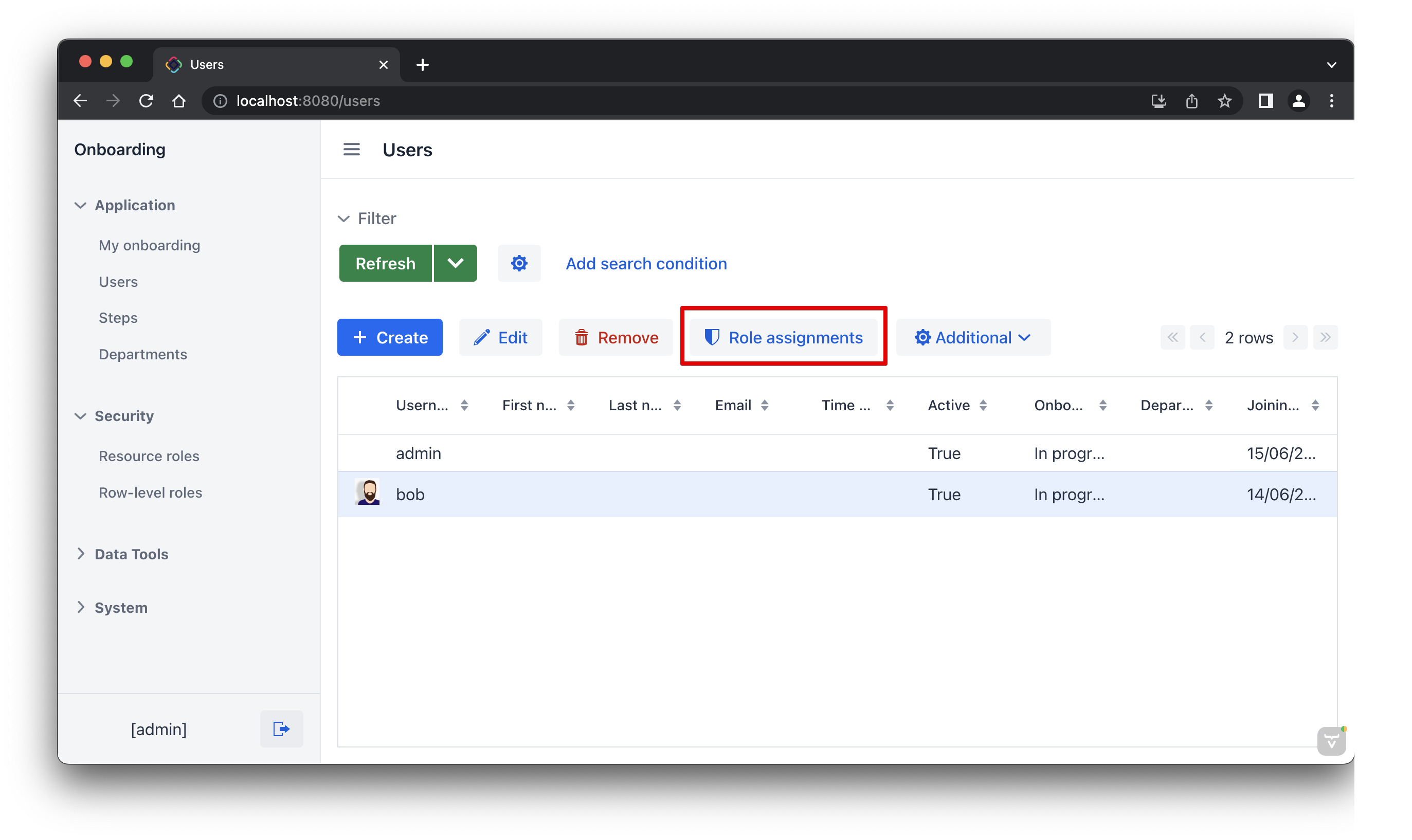Expand the Data Tools section

131,554
